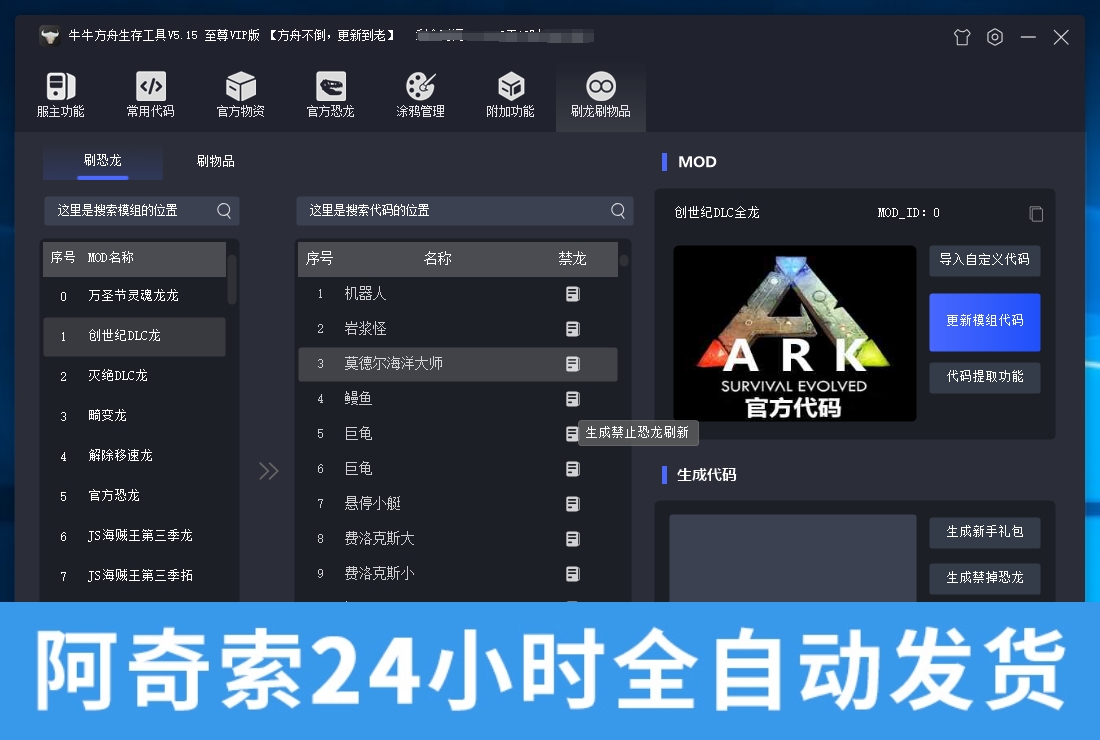Image resolution: width=1100 pixels, height=740 pixels.
Task: Expand the list with the double-arrow chevron
Action: [x=268, y=470]
